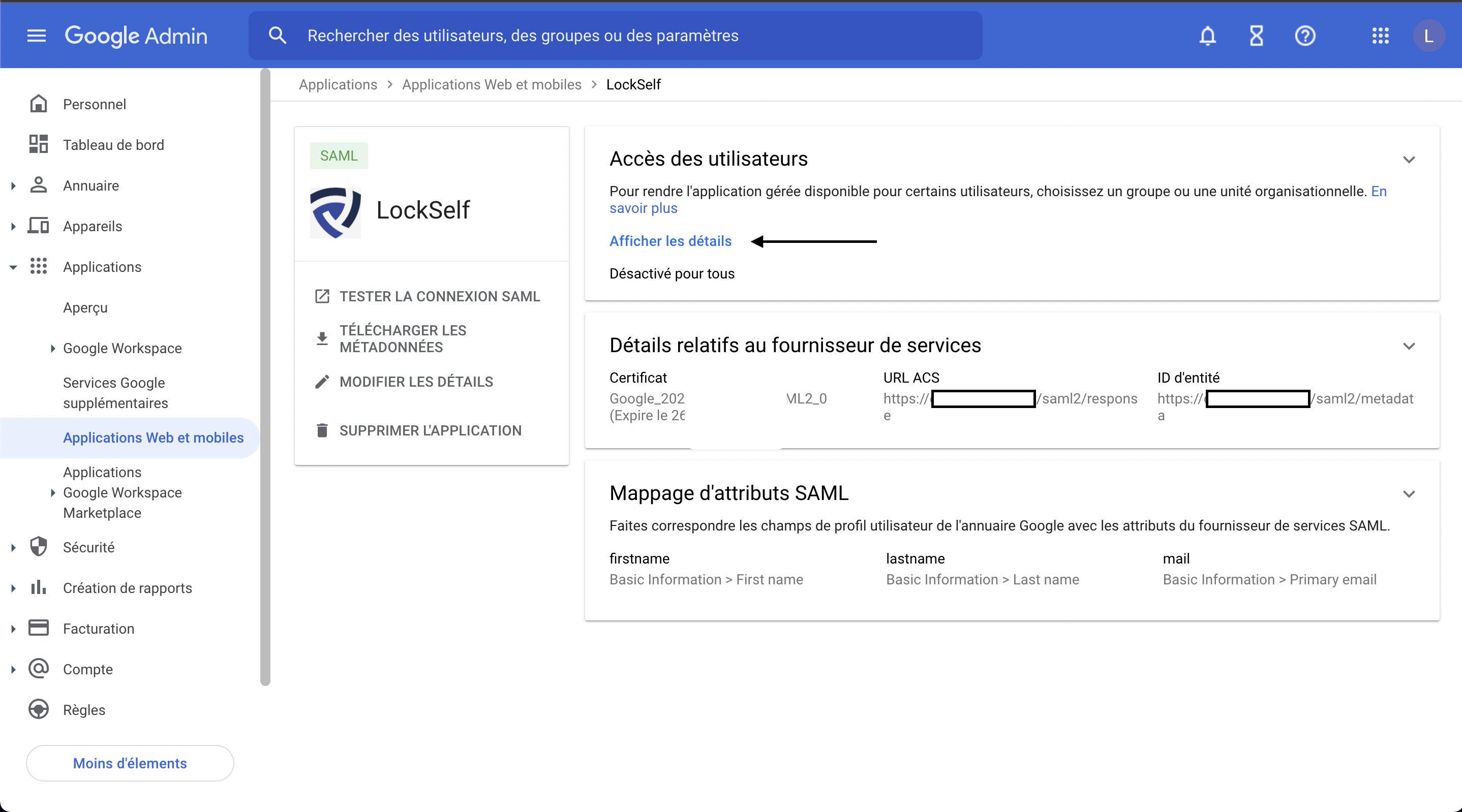Click the trash icon beside Supprimer l'application
The image size is (1462, 812).
coord(322,430)
